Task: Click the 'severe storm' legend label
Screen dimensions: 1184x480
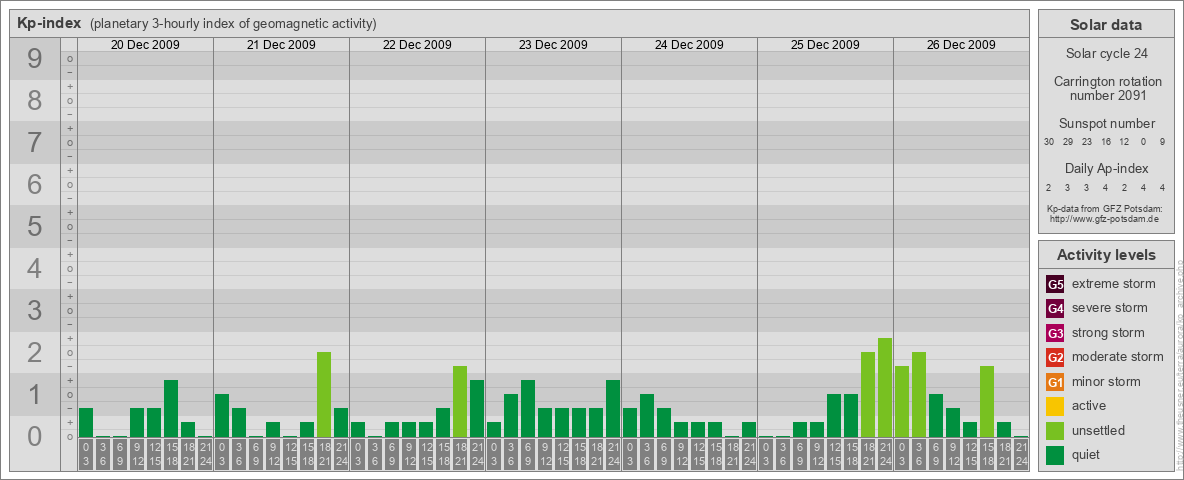Action: 1110,308
